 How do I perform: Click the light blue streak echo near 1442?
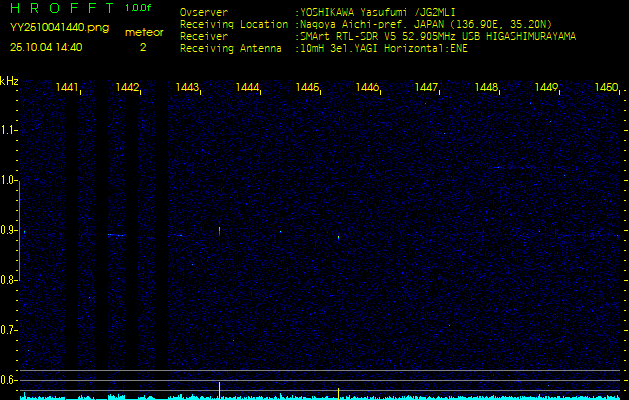tap(116, 235)
